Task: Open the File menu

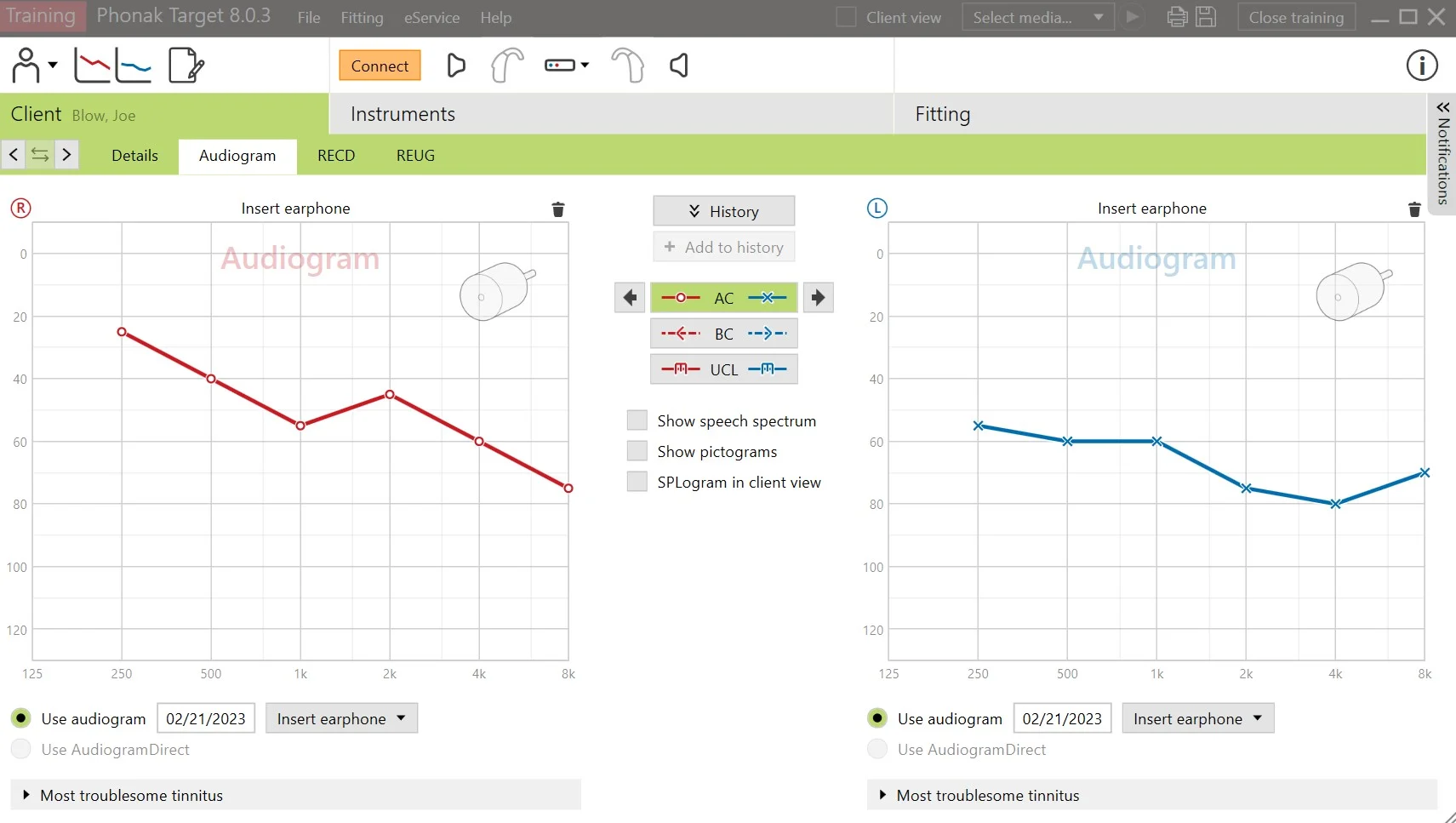Action: point(309,17)
